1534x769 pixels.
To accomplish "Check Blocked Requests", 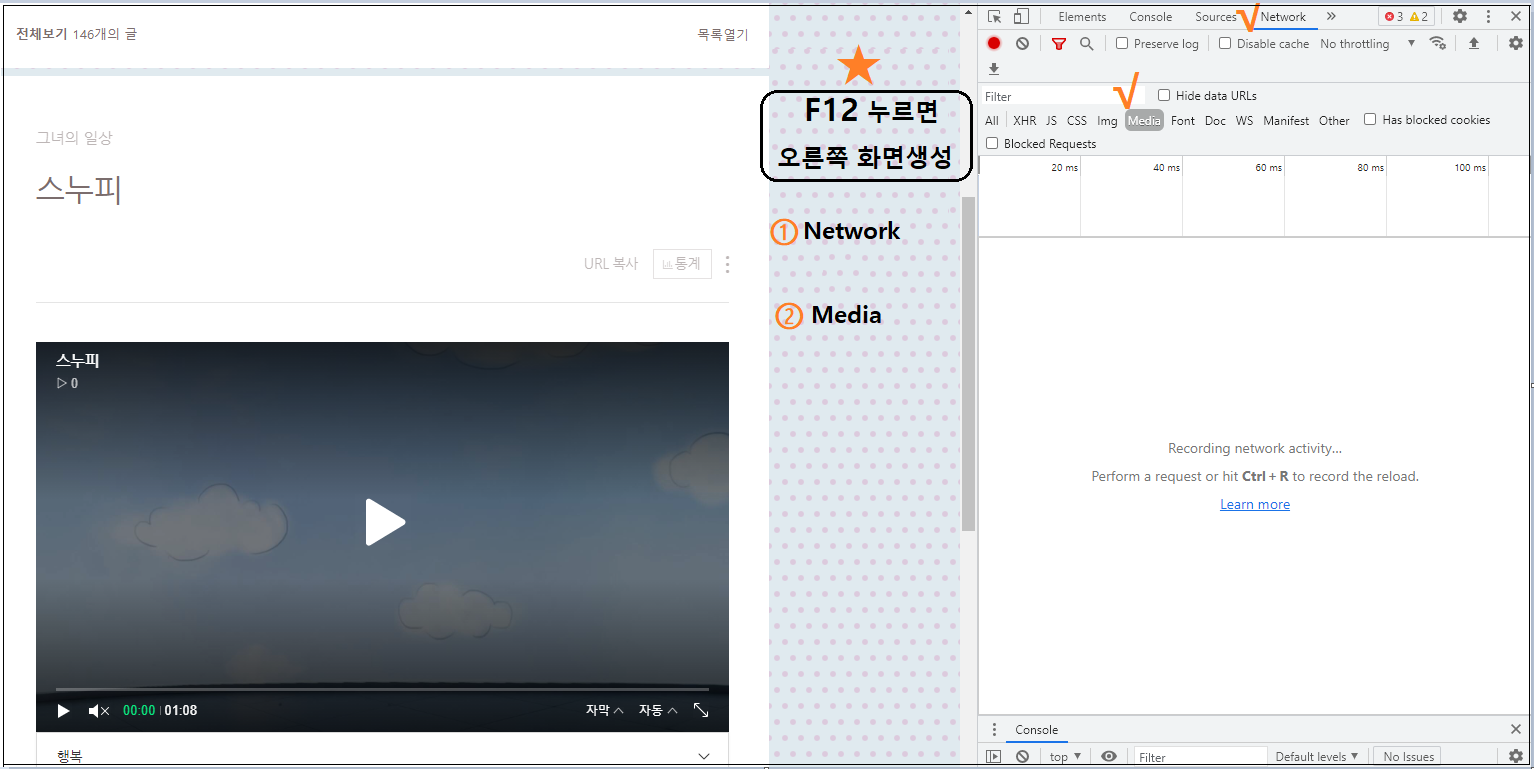I will [992, 143].
